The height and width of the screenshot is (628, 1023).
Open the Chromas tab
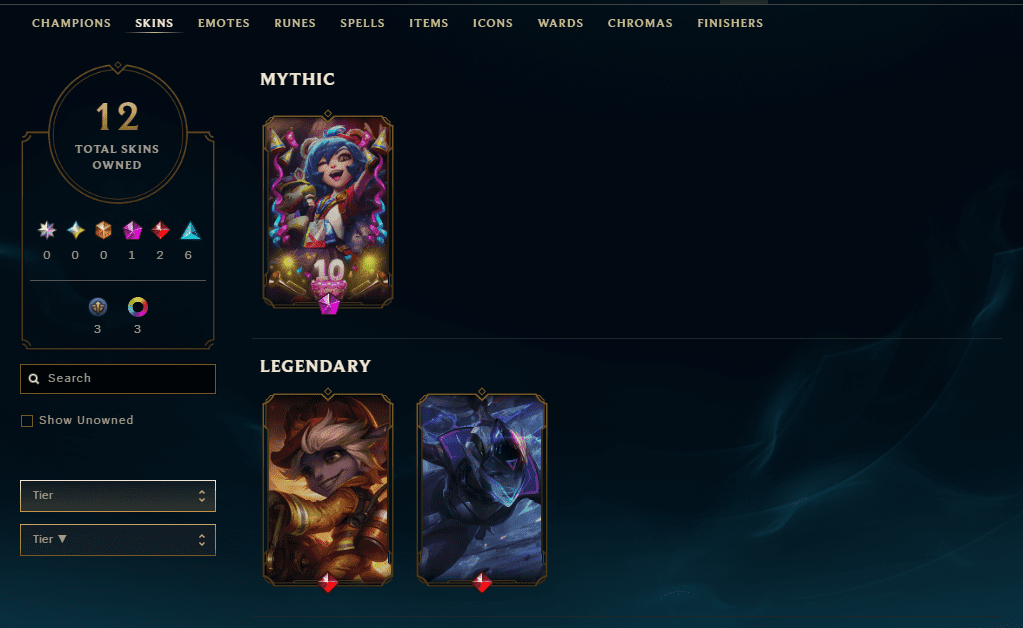pos(640,23)
